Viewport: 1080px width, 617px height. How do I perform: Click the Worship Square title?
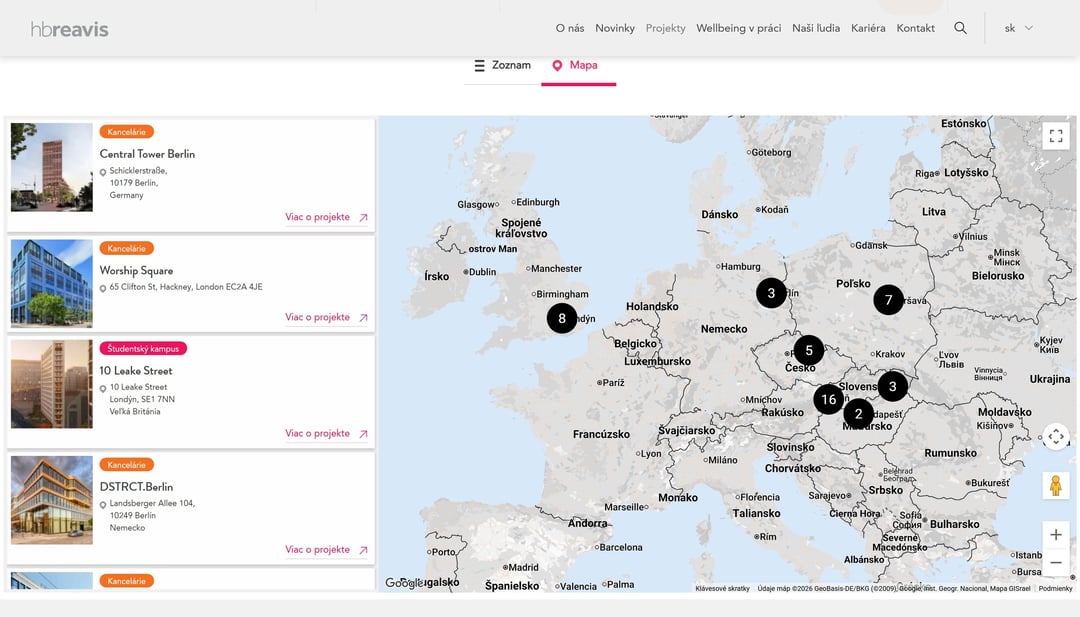click(136, 271)
